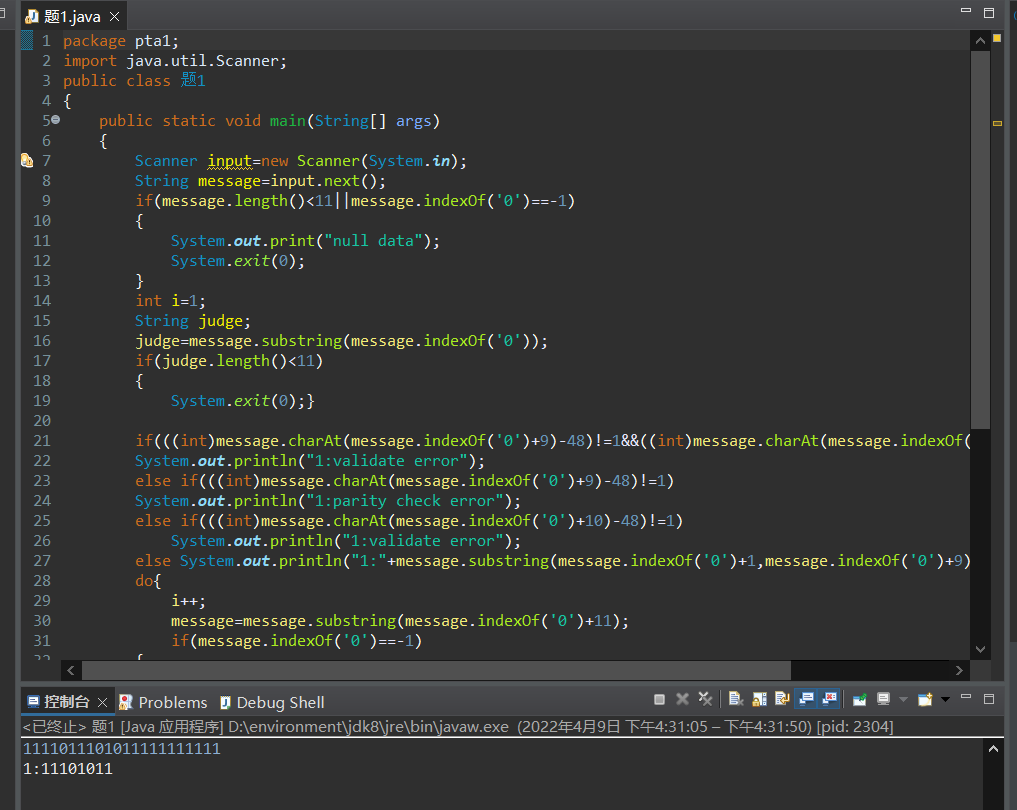The width and height of the screenshot is (1017, 810).
Task: Click the editor horizontal scrollbar
Action: point(436,670)
